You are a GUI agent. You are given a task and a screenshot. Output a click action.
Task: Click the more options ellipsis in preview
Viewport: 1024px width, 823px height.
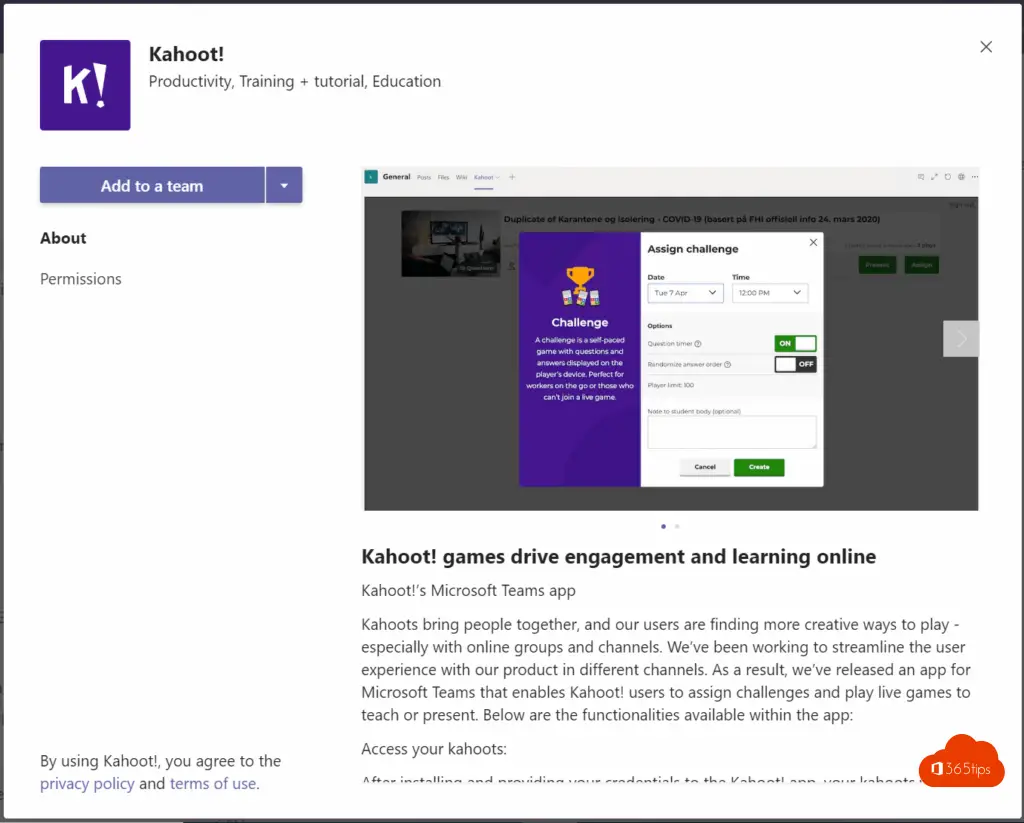click(x=974, y=177)
